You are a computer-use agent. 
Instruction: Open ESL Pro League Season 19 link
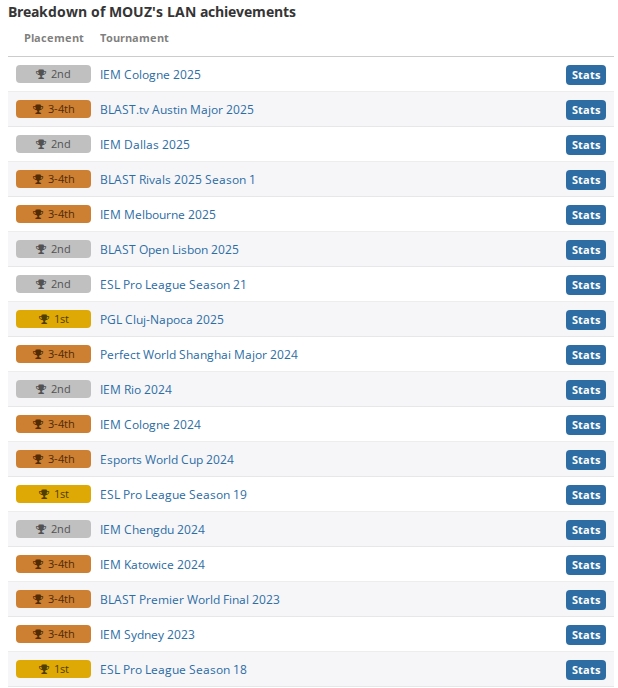point(173,495)
